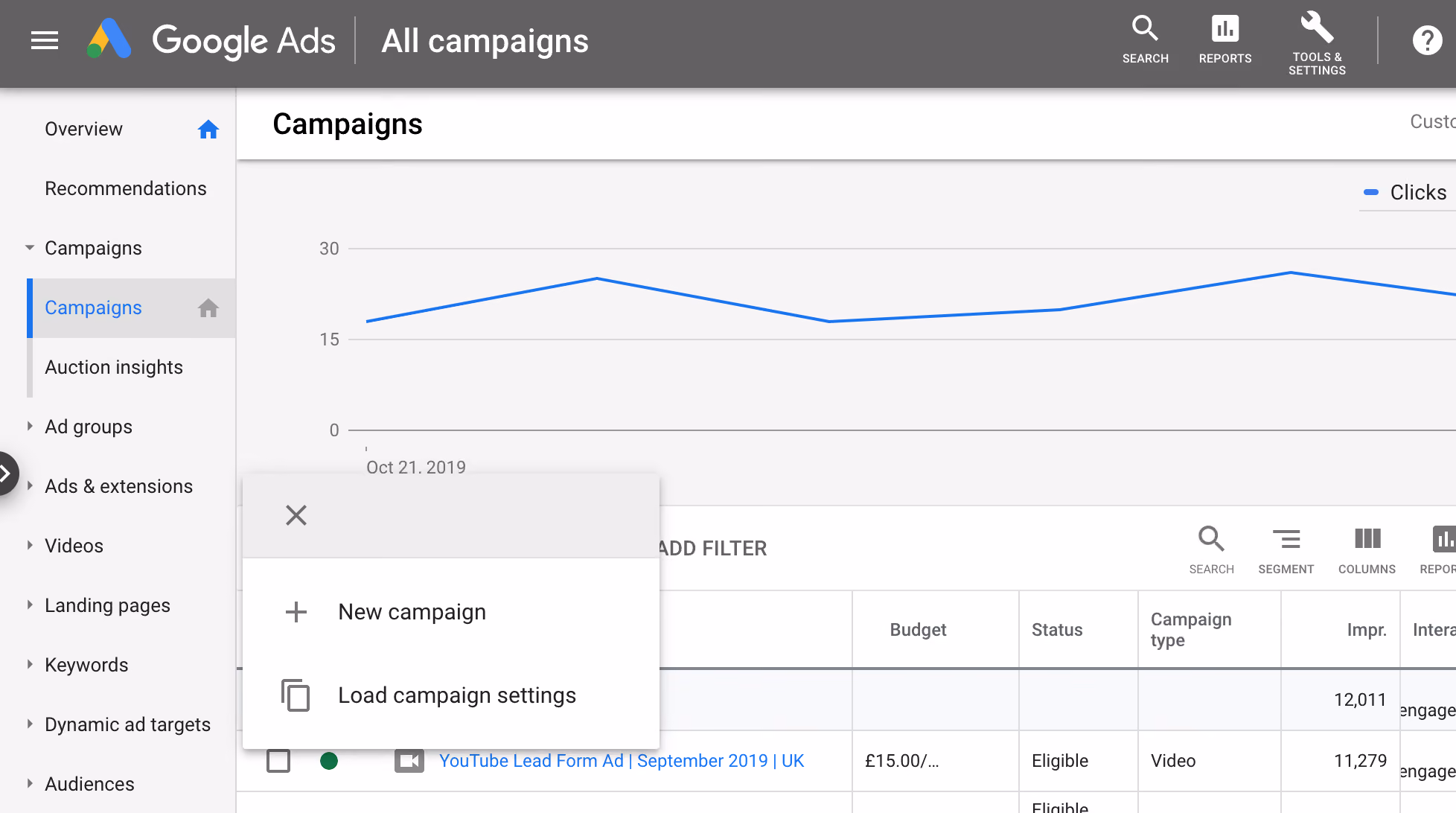Click the Help question mark icon
The height and width of the screenshot is (813, 1456).
tap(1427, 41)
